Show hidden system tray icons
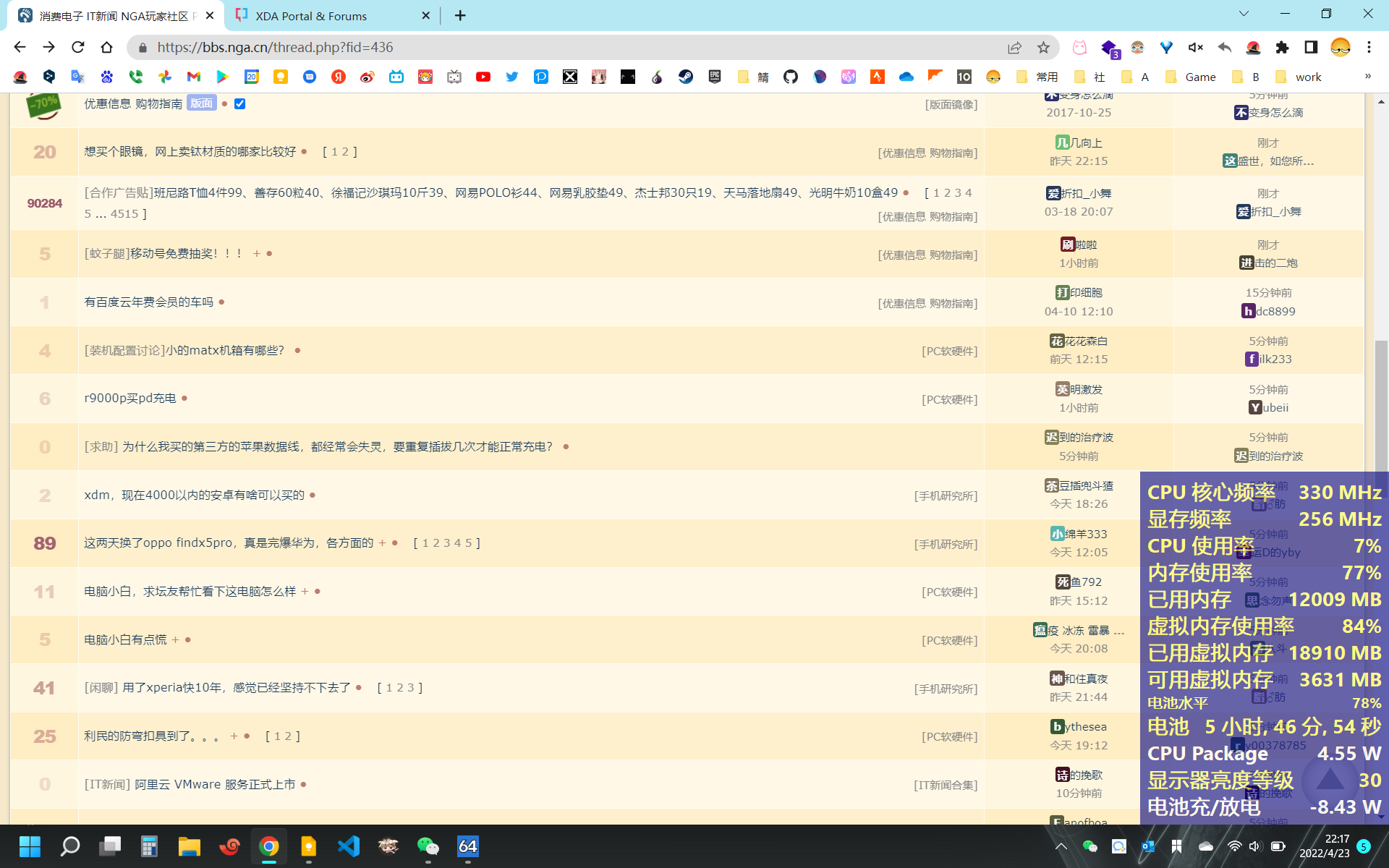This screenshot has height=868, width=1389. [x=1061, y=846]
